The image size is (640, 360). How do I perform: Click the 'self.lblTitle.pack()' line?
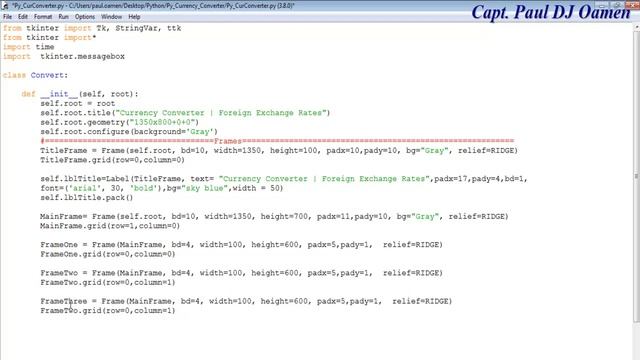[x=87, y=198]
